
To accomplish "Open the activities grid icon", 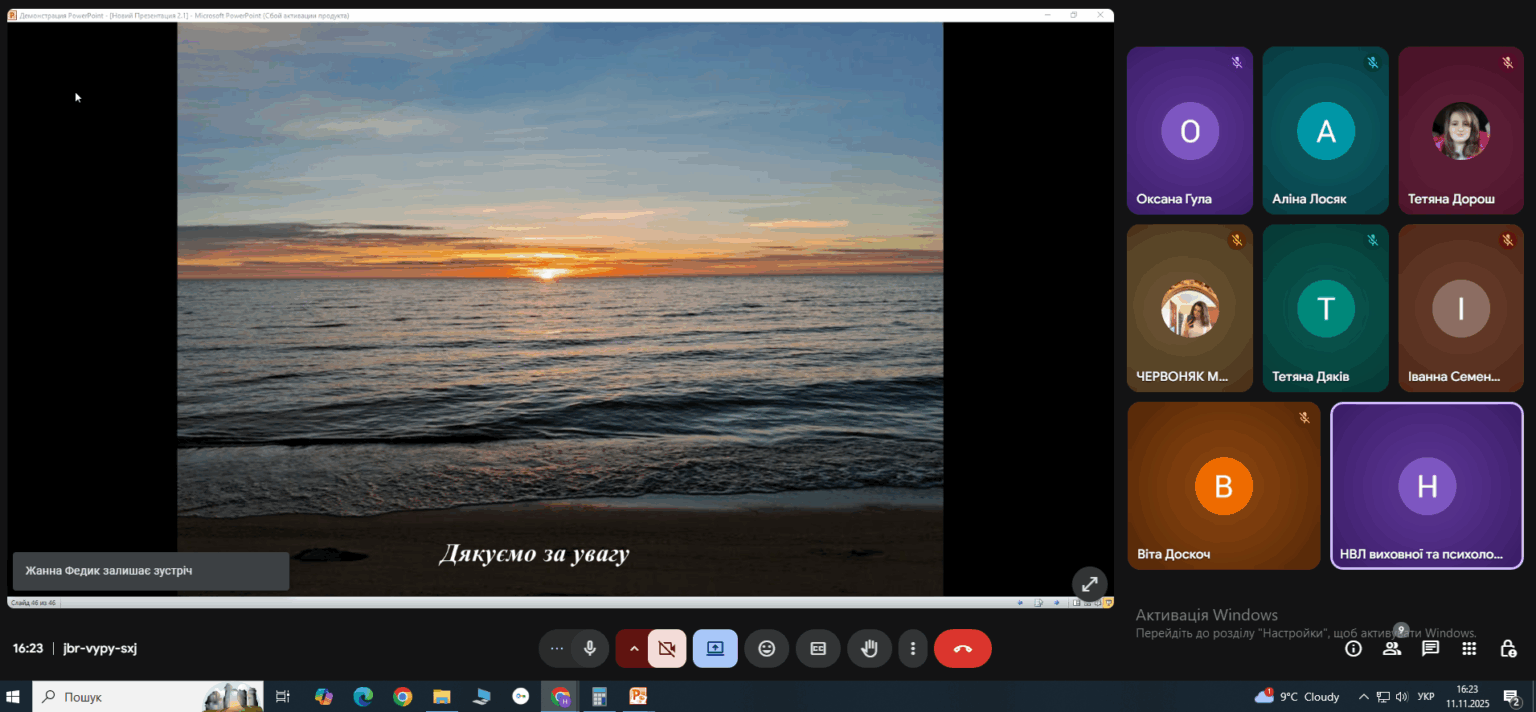I will coord(1469,648).
